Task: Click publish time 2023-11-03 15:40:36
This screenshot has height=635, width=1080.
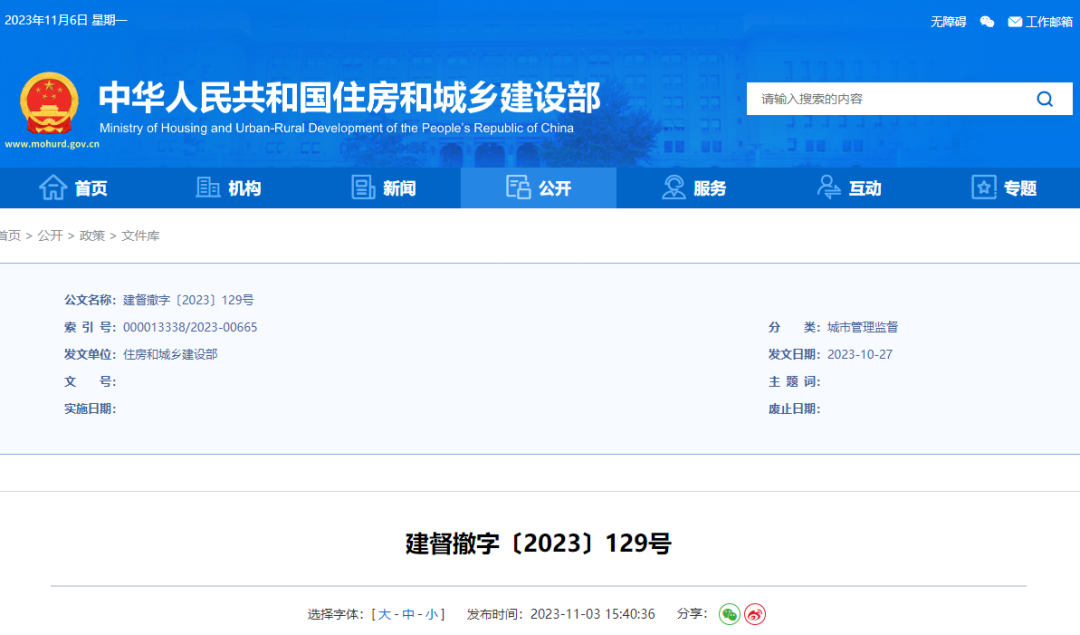Action: 592,614
